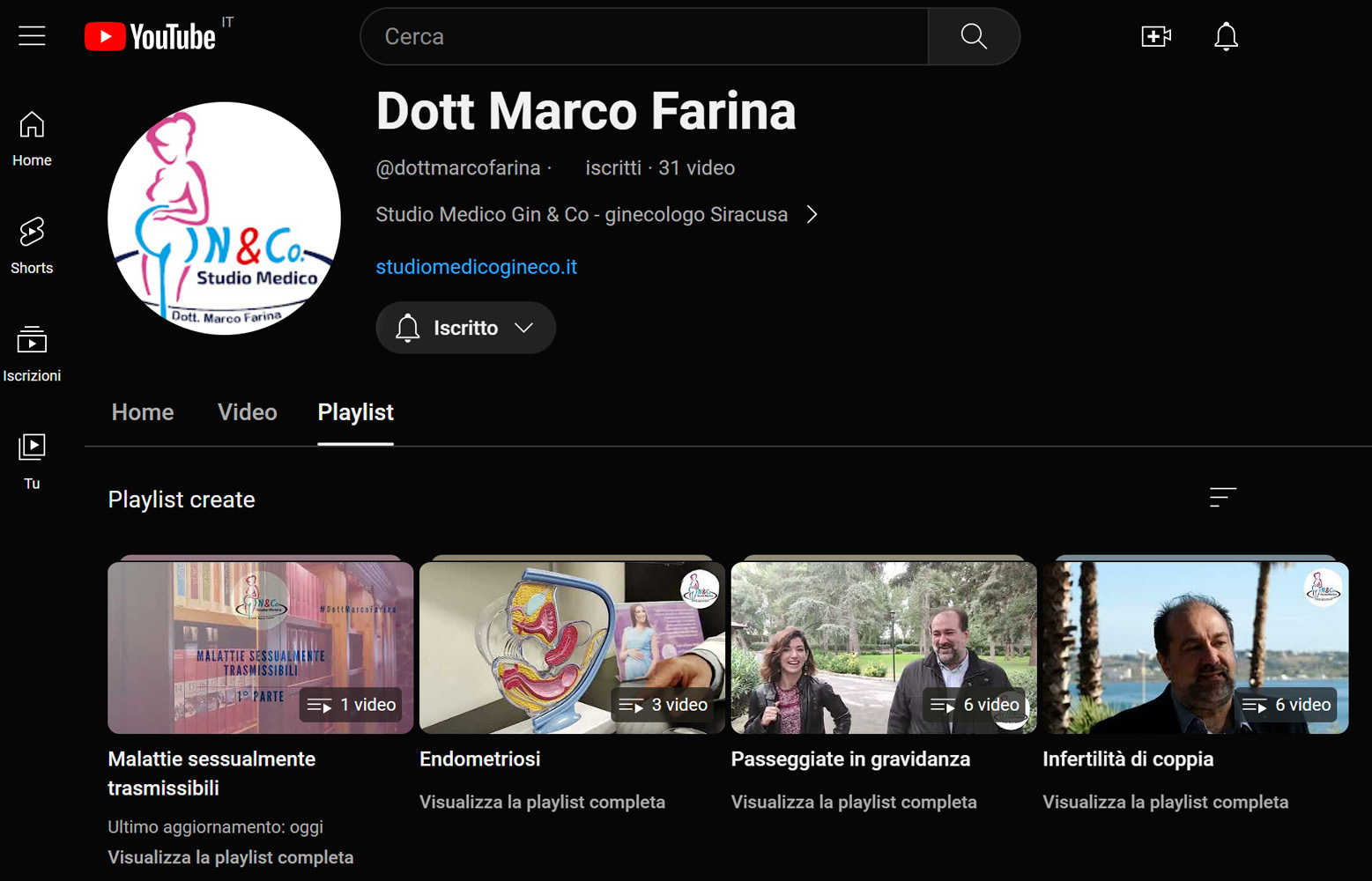Open Shorts from the sidebar
The image size is (1372, 881).
coord(32,246)
